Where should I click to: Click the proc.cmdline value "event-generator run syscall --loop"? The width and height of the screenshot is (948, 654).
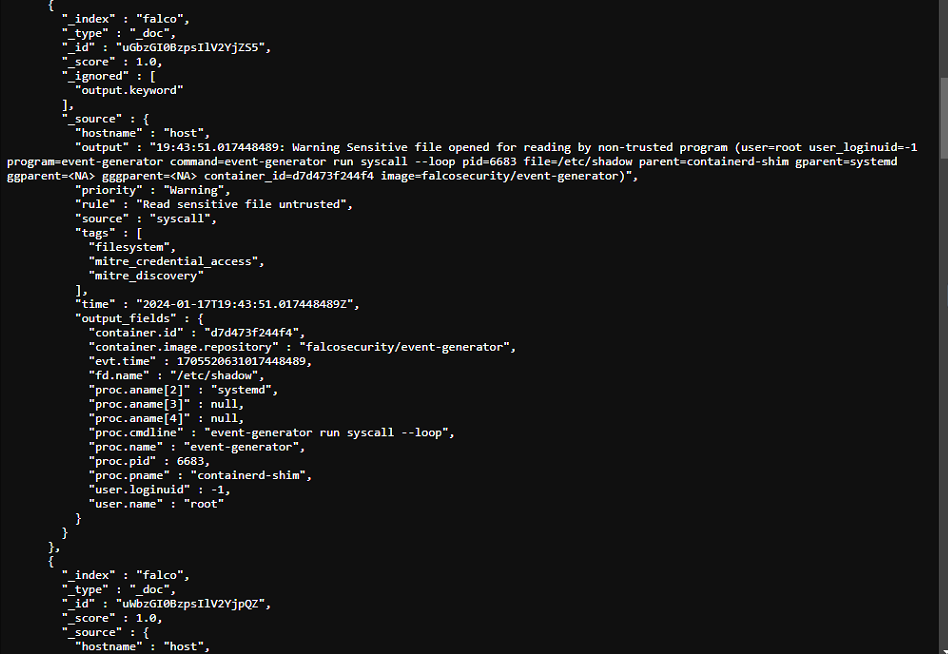click(326, 433)
